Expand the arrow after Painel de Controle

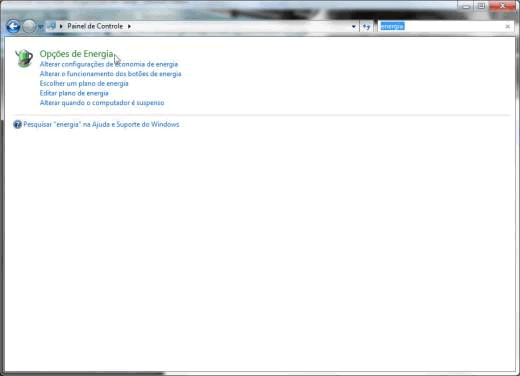pyautogui.click(x=129, y=26)
